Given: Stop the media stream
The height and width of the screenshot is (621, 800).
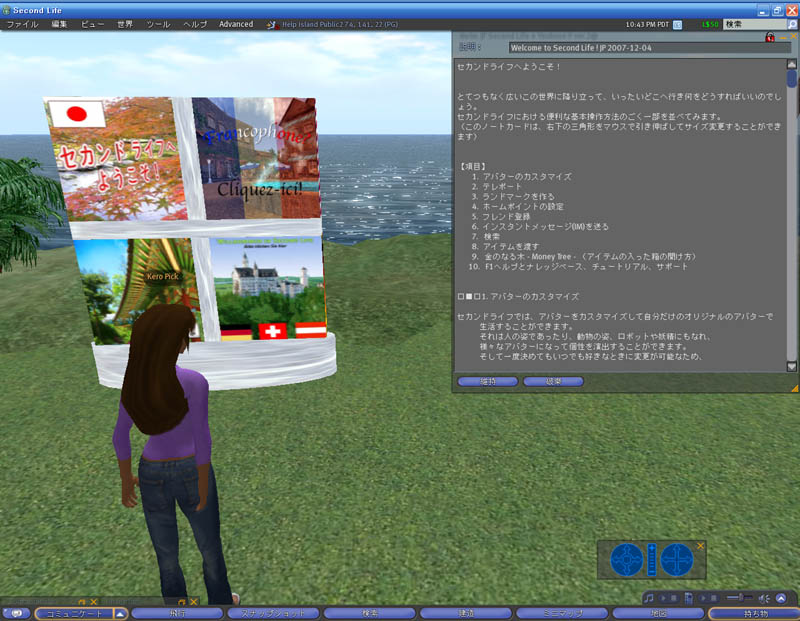Looking at the screenshot, I should (x=713, y=598).
